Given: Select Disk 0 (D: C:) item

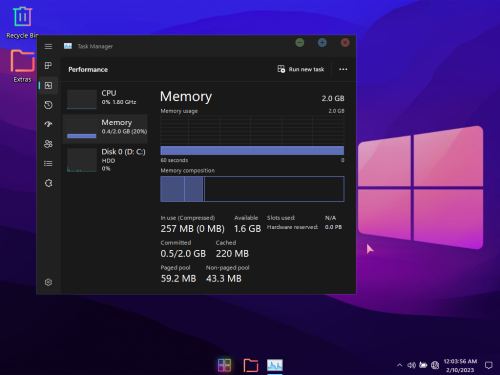Looking at the screenshot, I should (x=105, y=159).
